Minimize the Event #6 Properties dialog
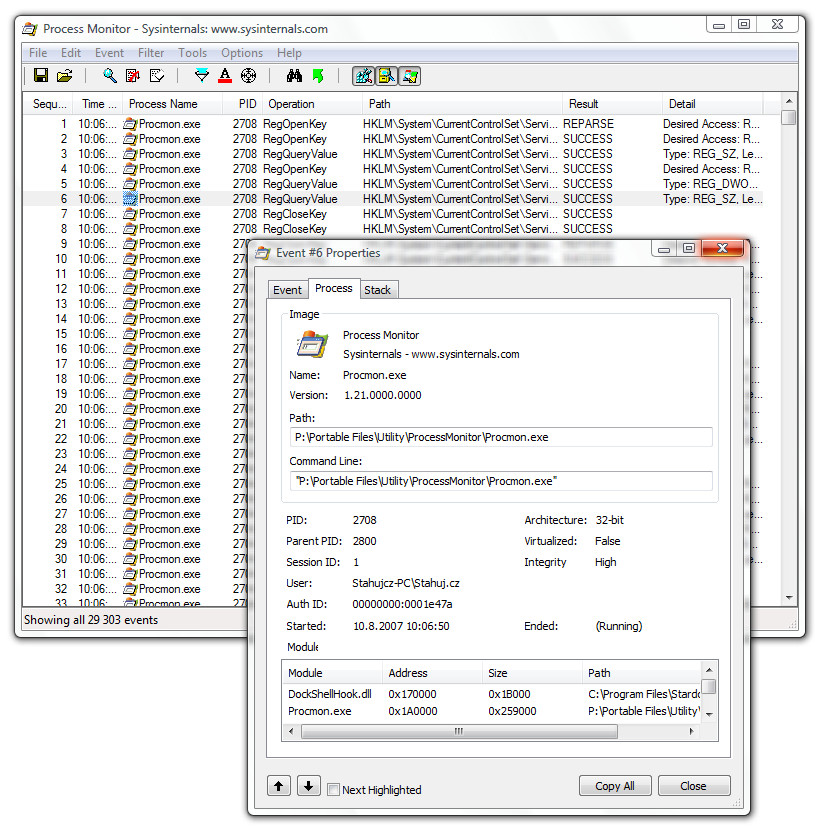Image resolution: width=823 pixels, height=837 pixels. click(x=664, y=249)
